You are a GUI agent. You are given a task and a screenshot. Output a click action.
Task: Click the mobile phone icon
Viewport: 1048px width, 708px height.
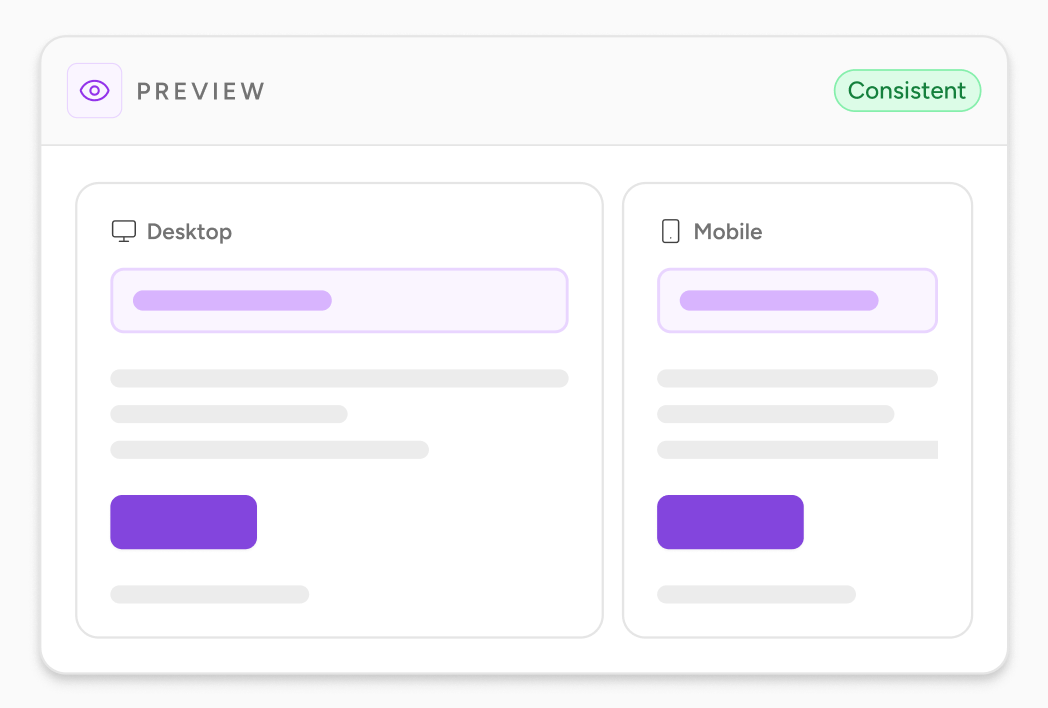tap(670, 231)
